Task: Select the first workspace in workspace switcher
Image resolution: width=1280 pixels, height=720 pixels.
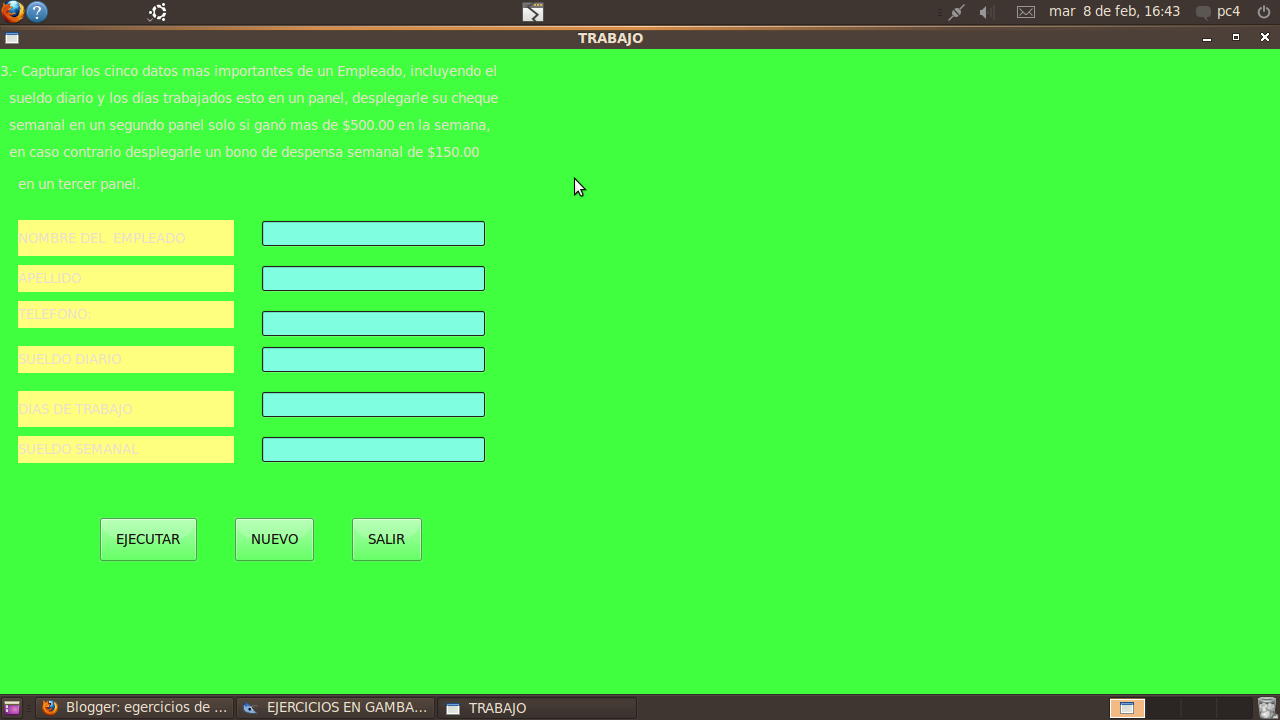Action: [x=1127, y=708]
